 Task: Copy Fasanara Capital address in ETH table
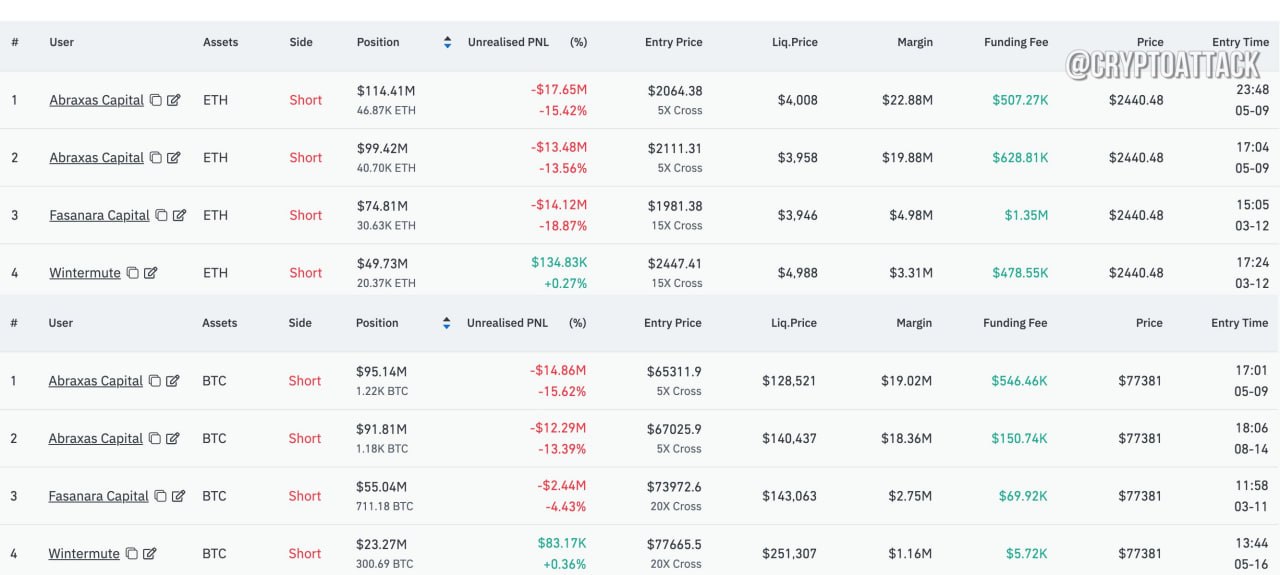[x=161, y=215]
